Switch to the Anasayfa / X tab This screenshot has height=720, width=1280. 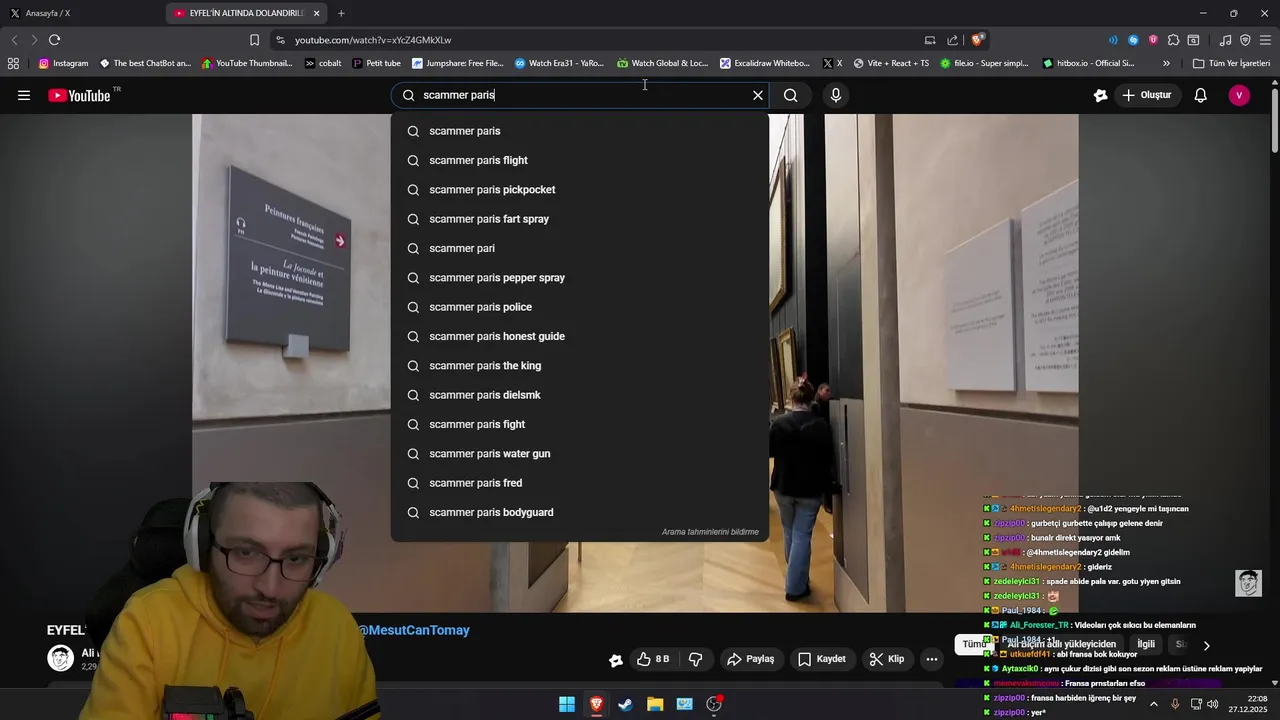(80, 13)
